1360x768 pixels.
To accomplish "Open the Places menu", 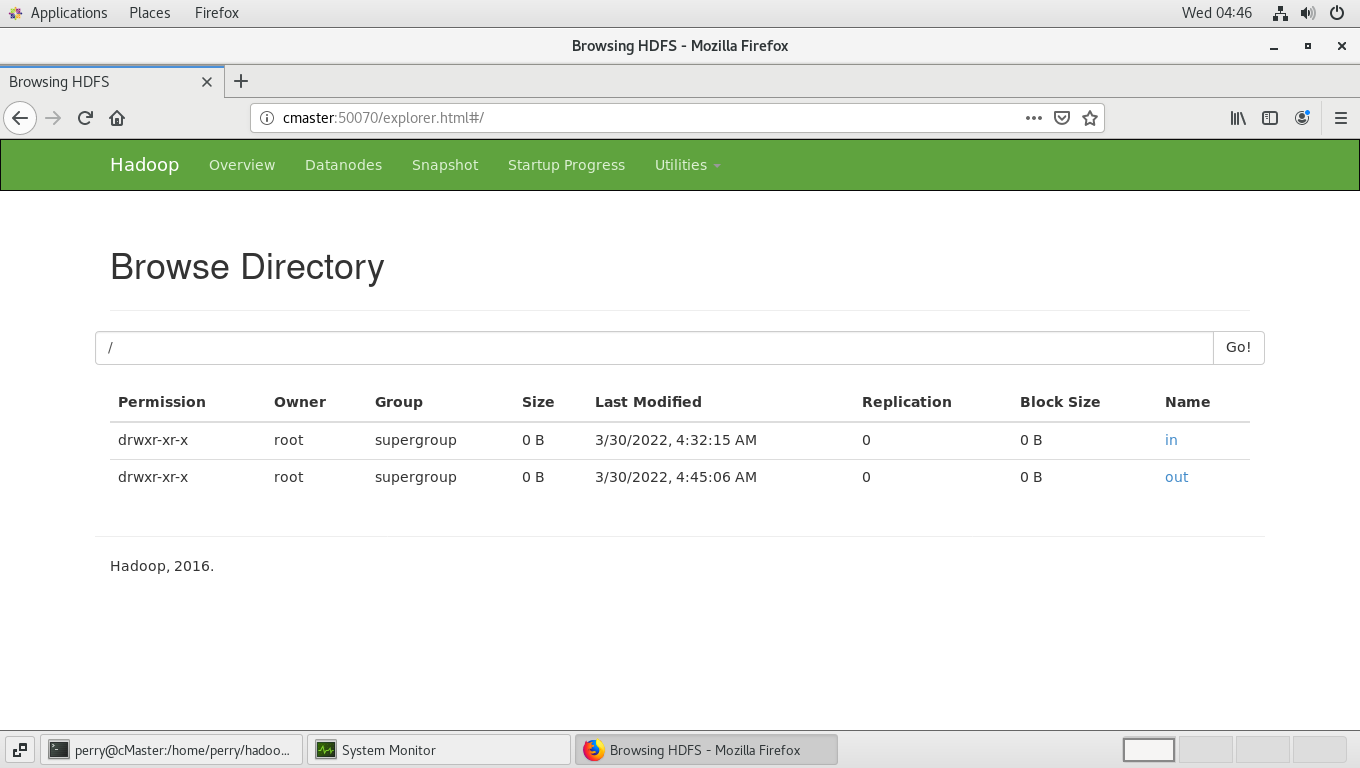I will click(150, 13).
